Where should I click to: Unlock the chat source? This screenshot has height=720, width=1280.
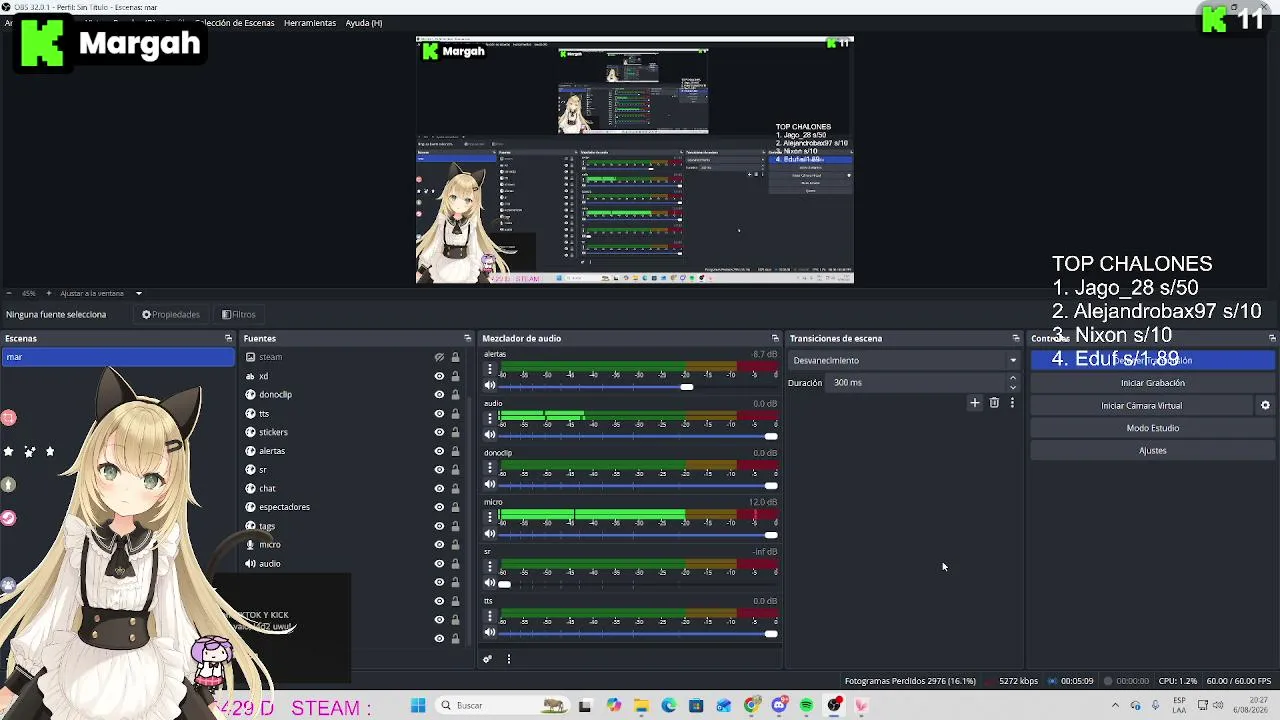[x=455, y=488]
